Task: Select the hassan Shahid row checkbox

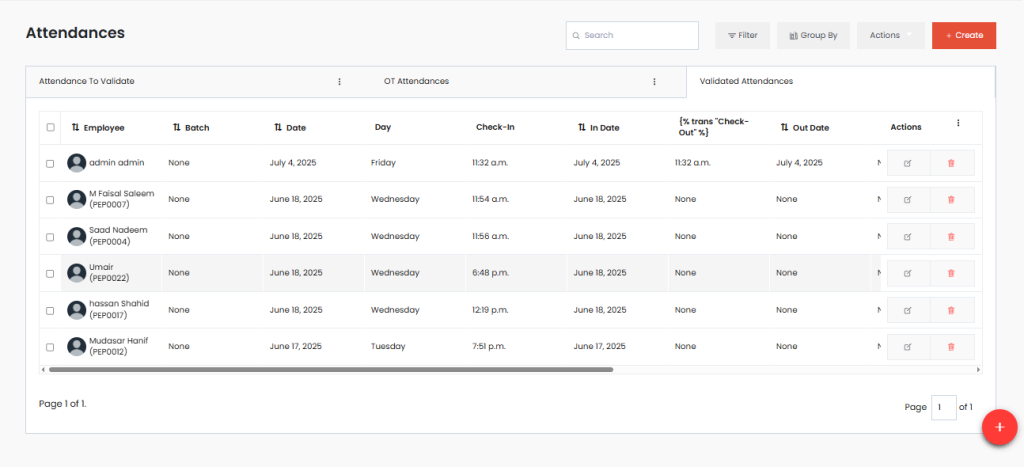Action: [51, 310]
